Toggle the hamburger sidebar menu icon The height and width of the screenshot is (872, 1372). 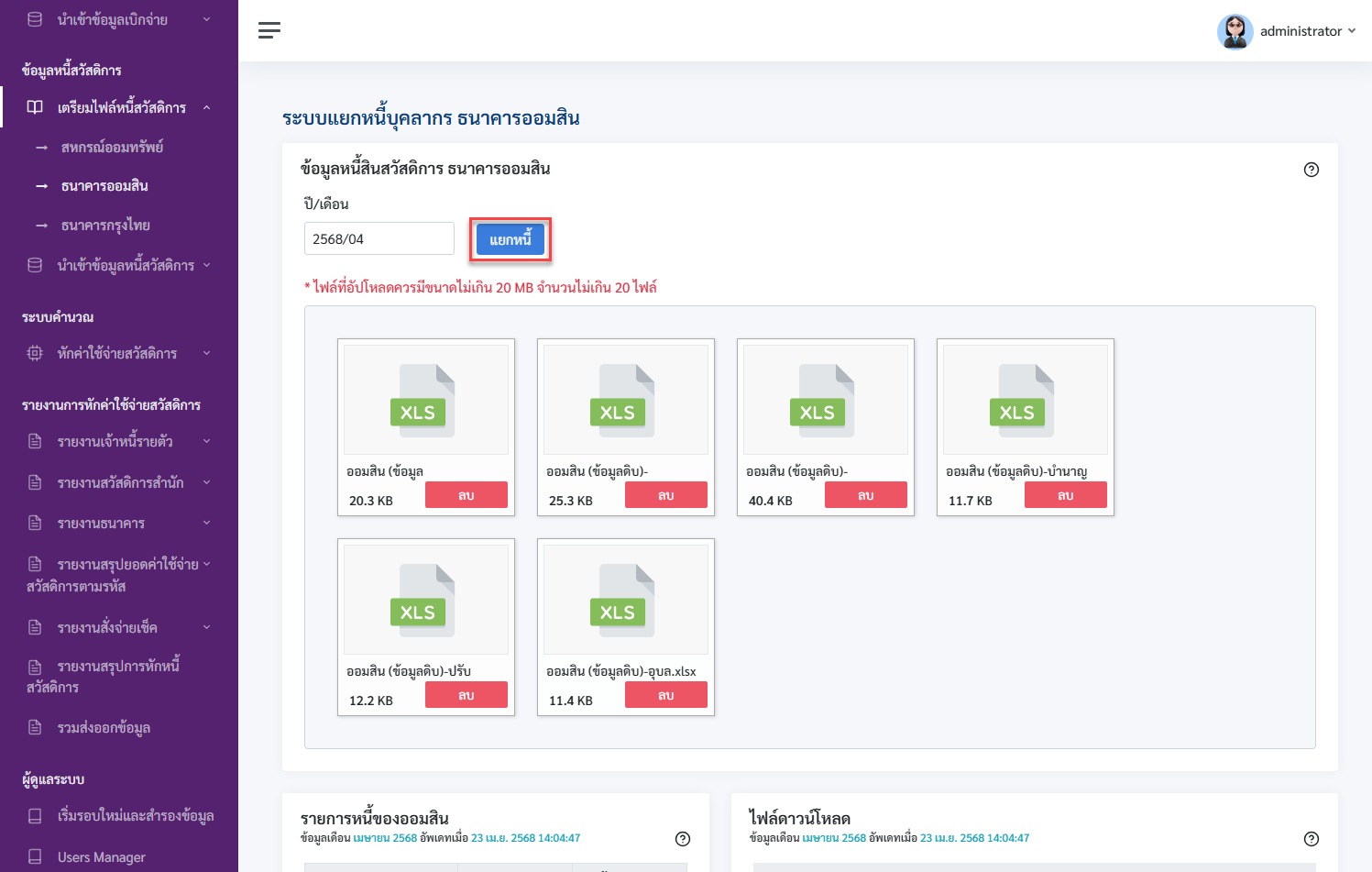[x=269, y=30]
